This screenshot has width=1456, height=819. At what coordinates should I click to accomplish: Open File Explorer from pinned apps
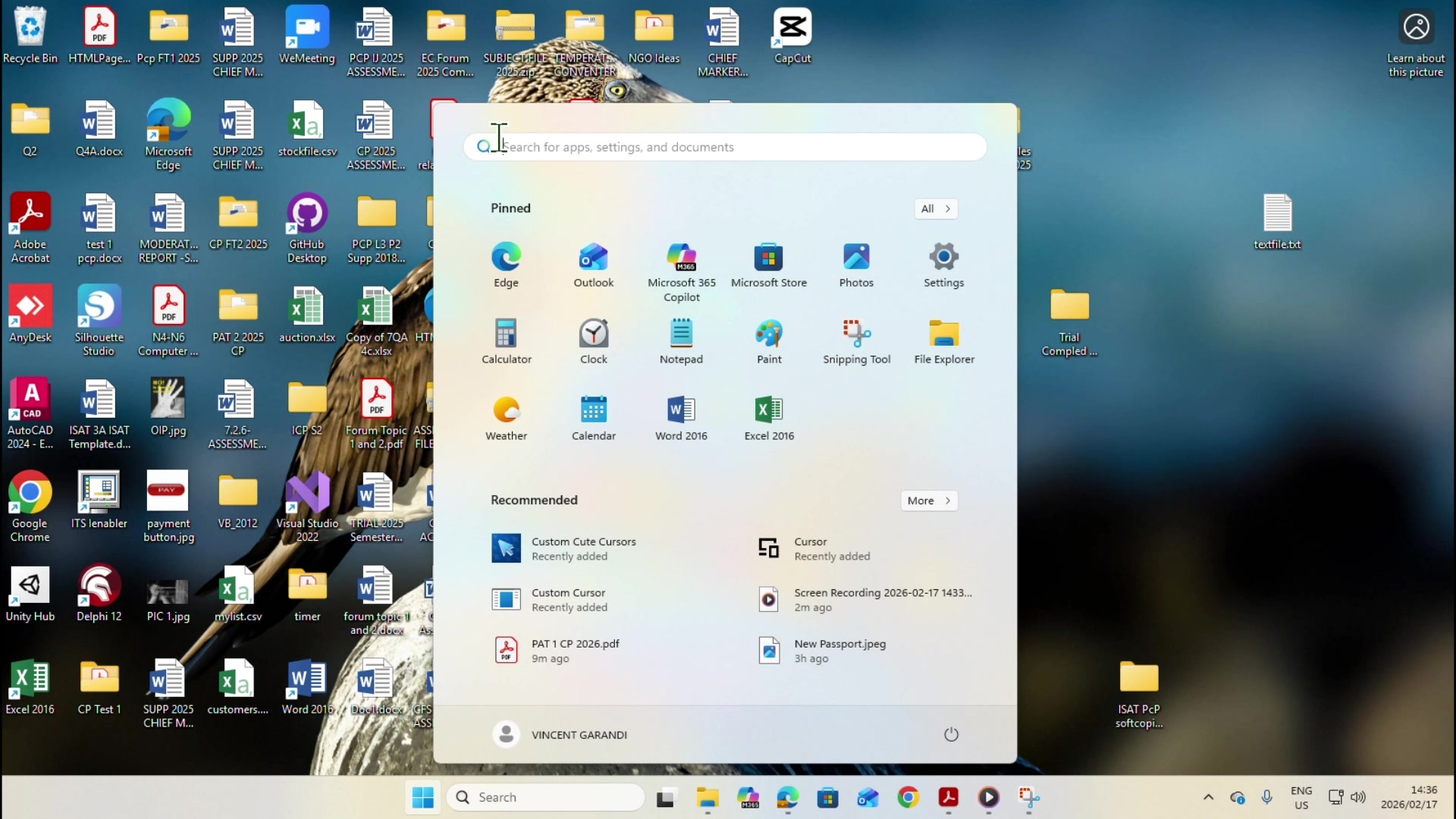point(943,342)
